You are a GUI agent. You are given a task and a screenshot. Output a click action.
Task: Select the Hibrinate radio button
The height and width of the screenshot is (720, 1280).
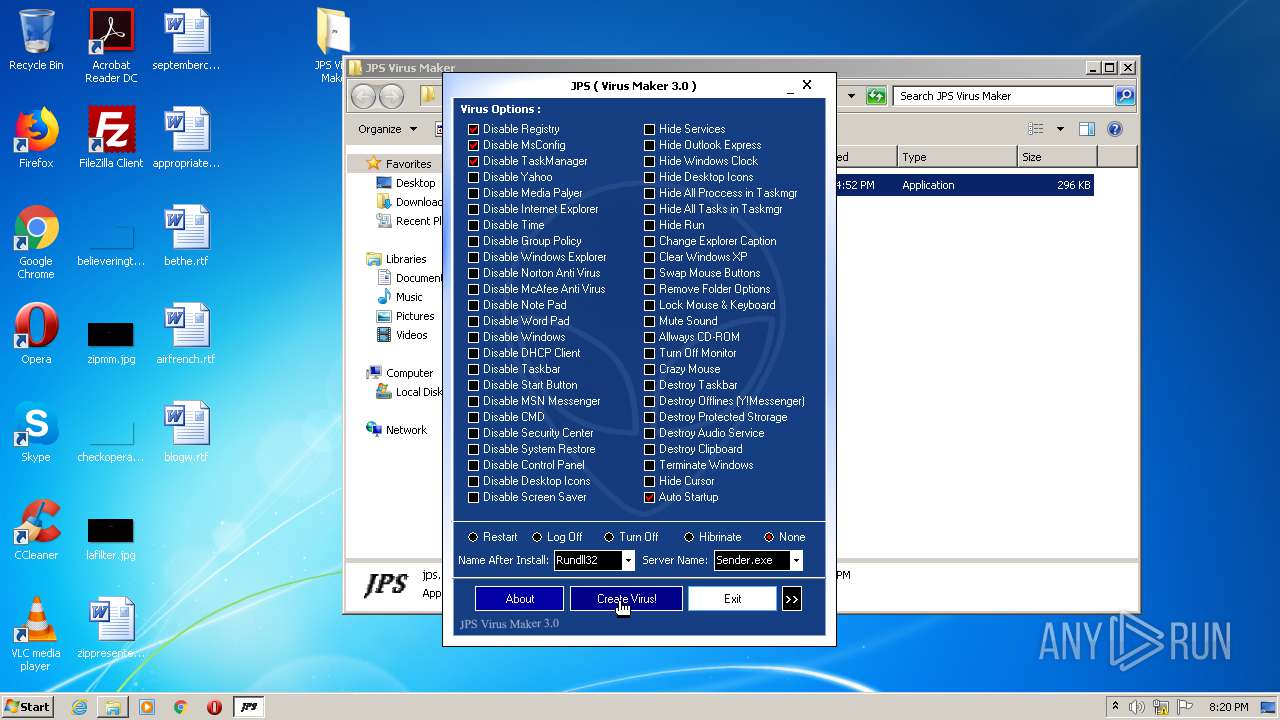(689, 537)
